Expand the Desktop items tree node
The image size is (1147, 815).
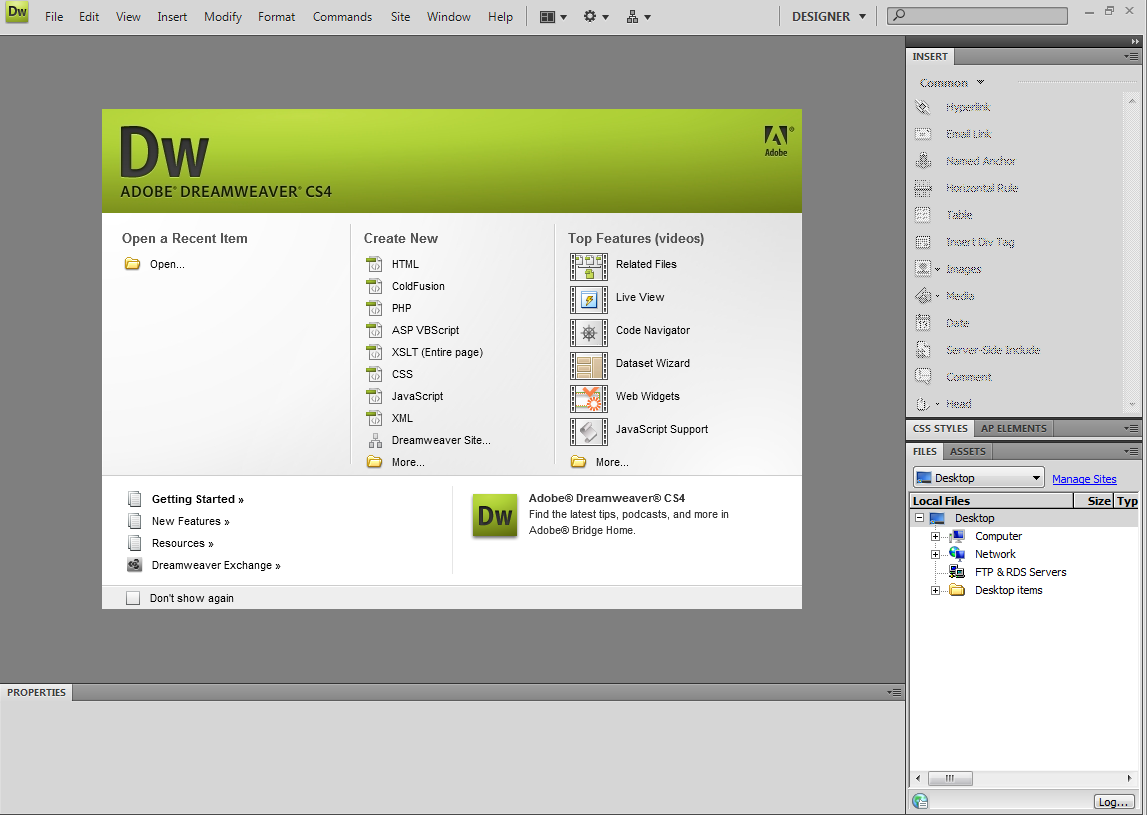coord(935,590)
